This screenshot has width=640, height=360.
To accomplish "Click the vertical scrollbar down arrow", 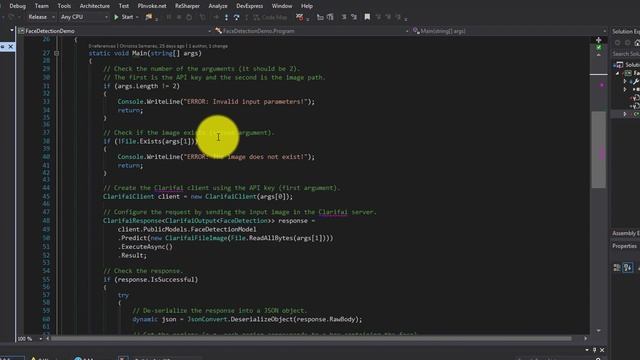I will click(598, 331).
